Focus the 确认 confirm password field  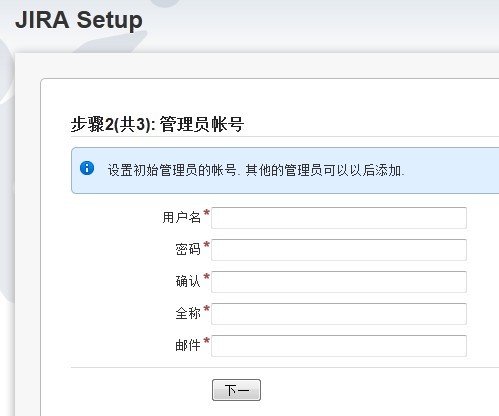[x=339, y=282]
